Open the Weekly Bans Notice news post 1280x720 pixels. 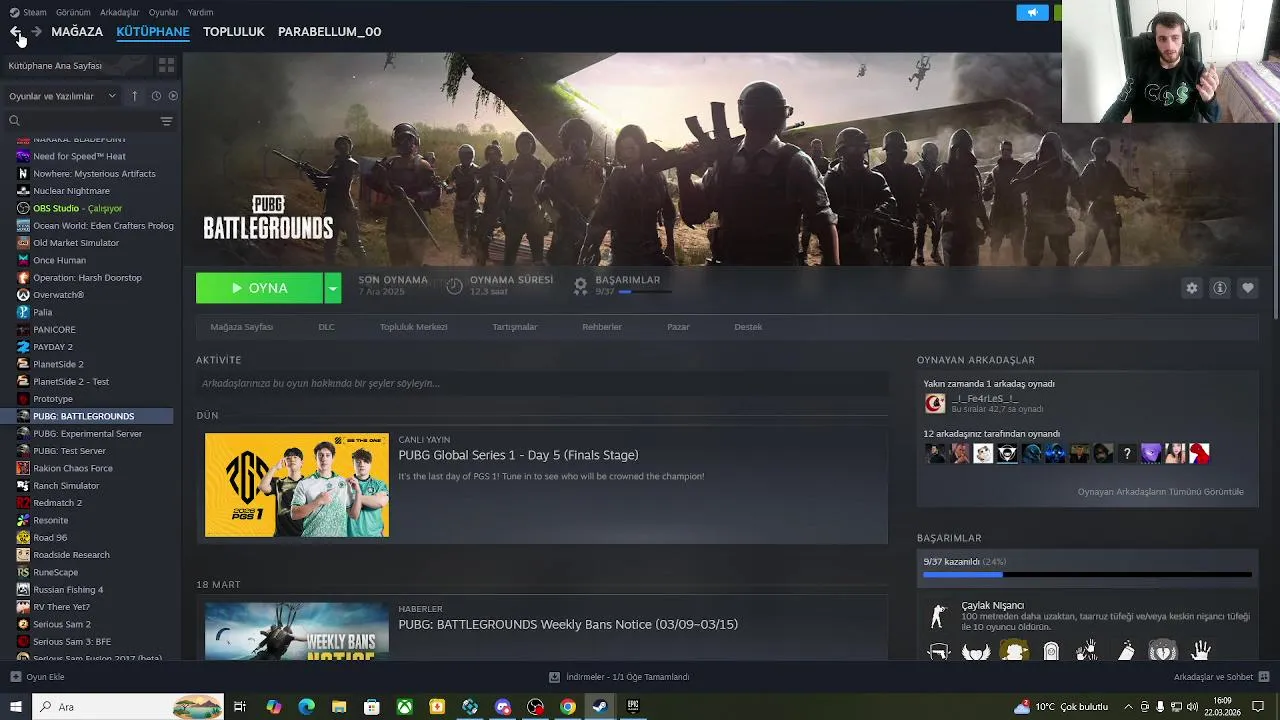(568, 624)
